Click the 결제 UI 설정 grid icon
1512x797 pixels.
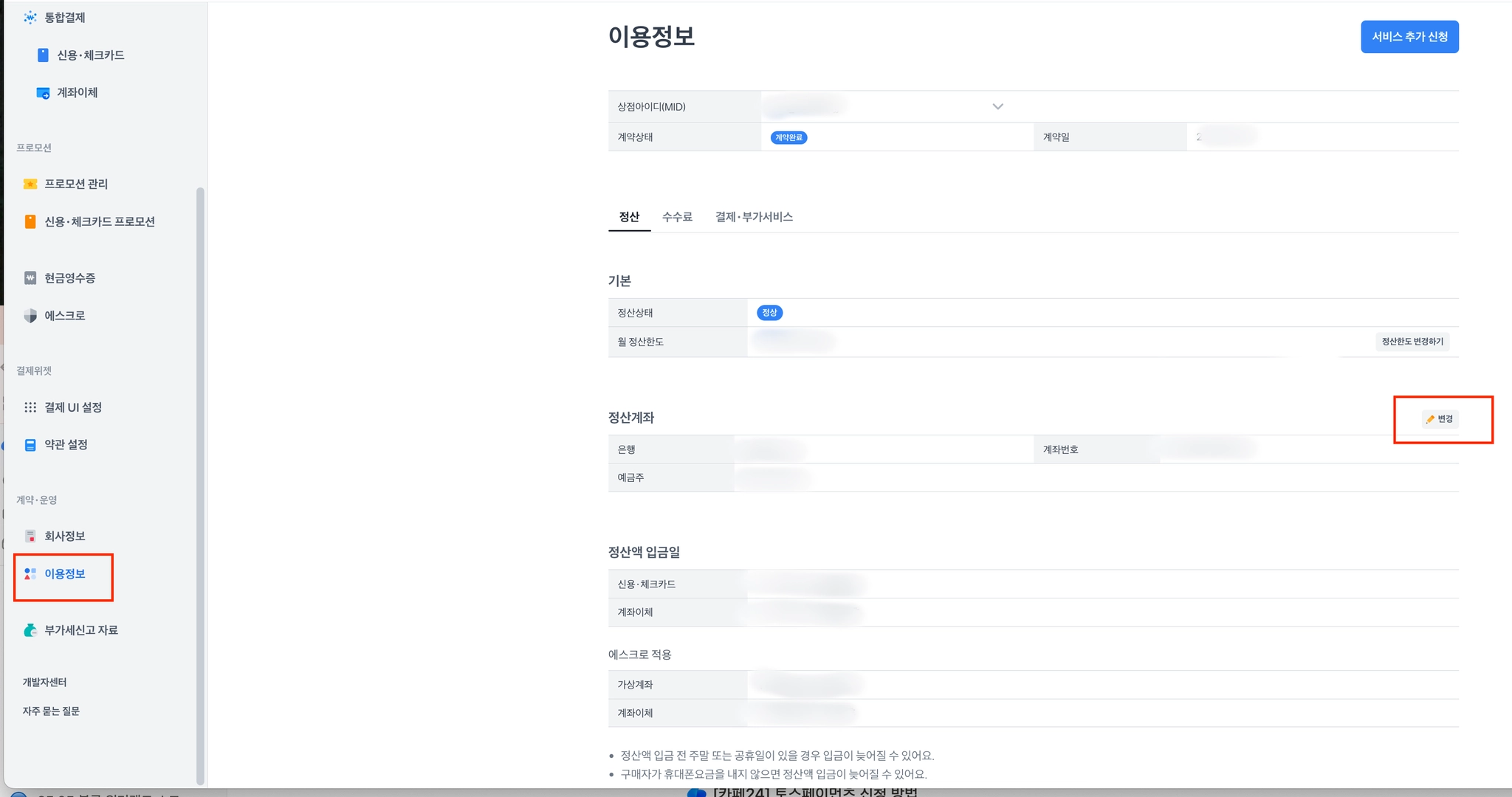pyautogui.click(x=30, y=407)
